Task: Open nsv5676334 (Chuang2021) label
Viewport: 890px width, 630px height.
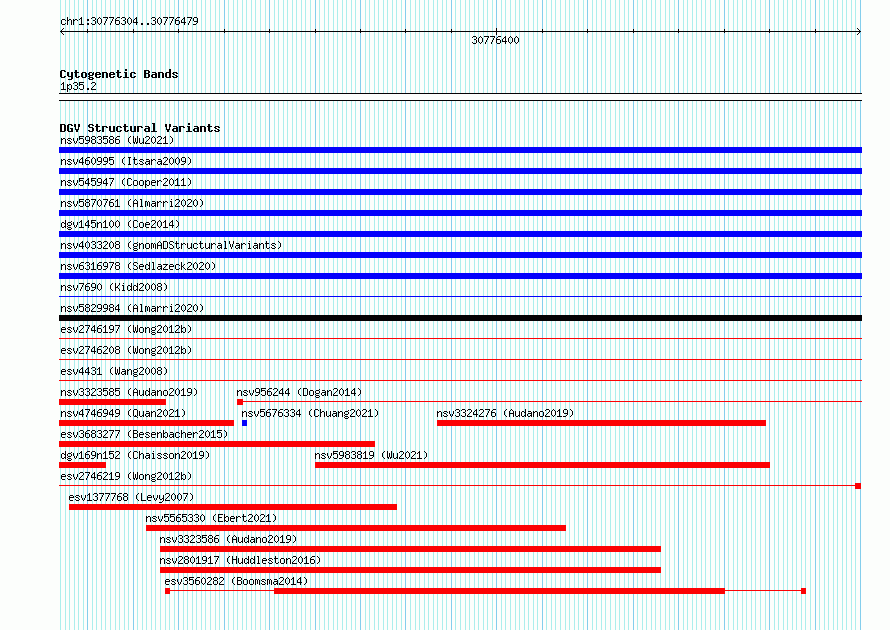Action: tap(310, 413)
